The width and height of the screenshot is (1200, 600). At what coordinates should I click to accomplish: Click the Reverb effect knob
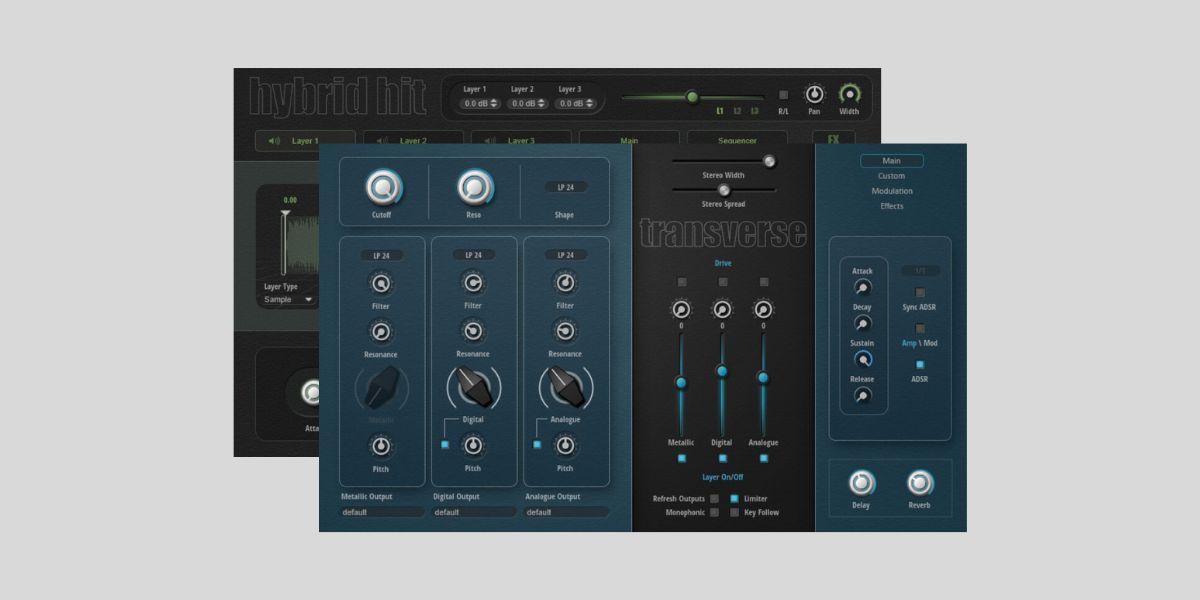(x=920, y=483)
